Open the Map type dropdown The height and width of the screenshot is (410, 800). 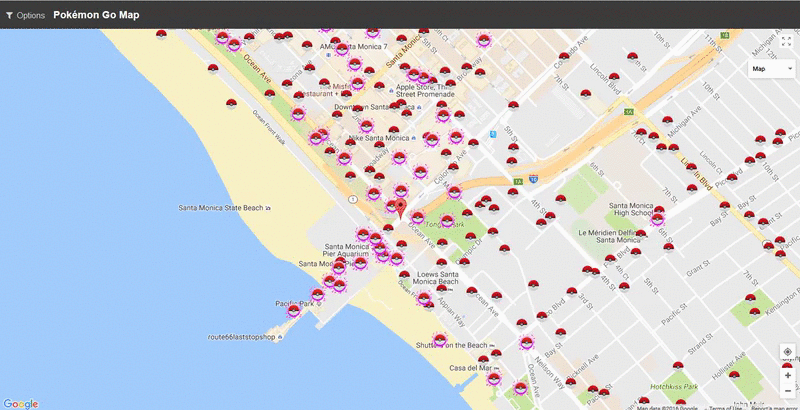771,69
